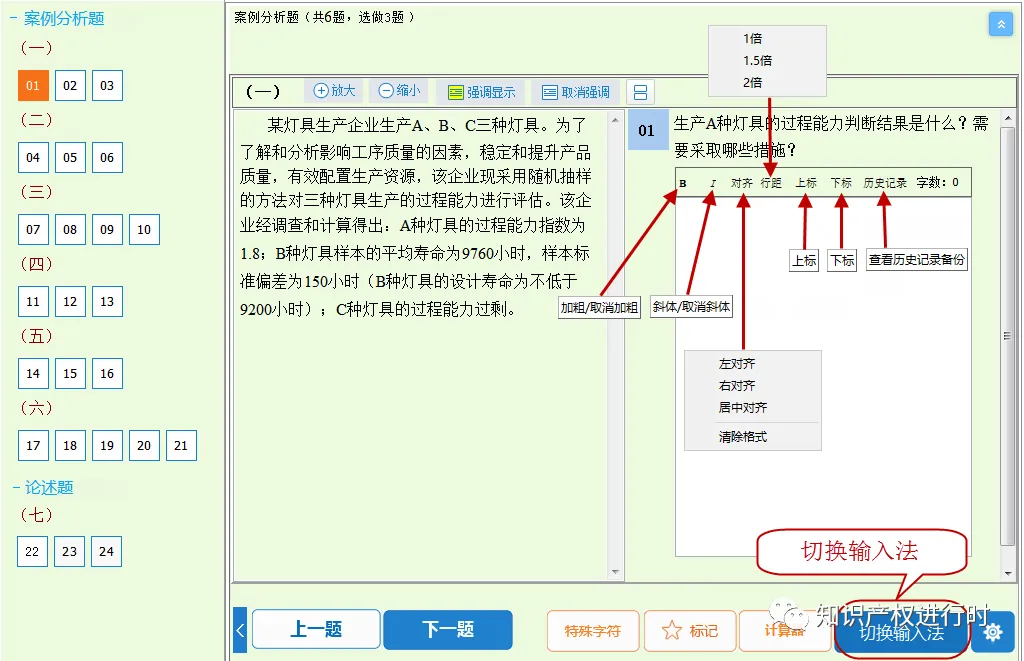Select the 缩小 zoom-out icon
Screen dimensions: 1024x661
coord(398,91)
